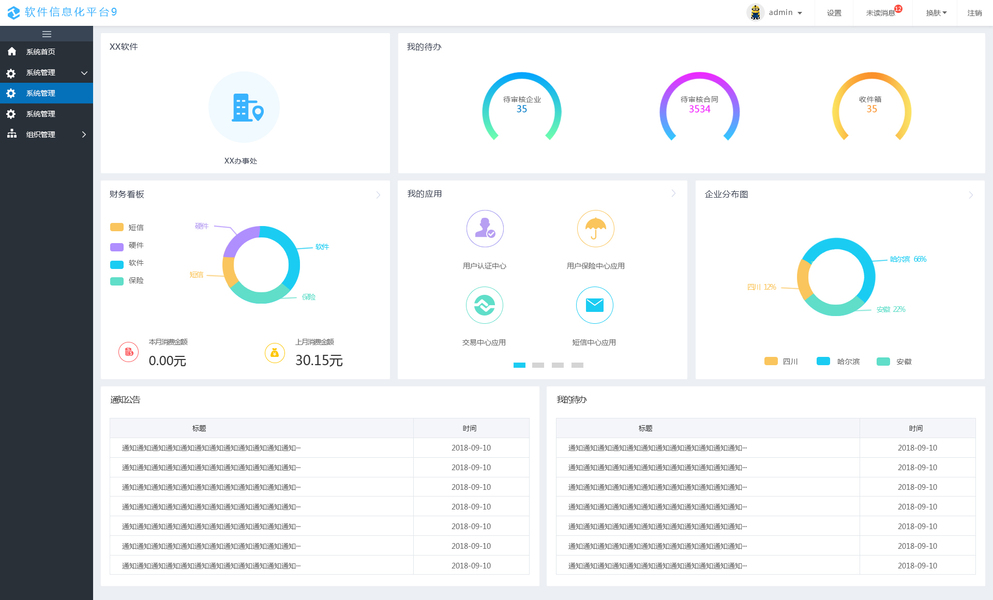993x600 pixels.
Task: Open the 待审核合同 gauge showing 3534
Action: (699, 106)
